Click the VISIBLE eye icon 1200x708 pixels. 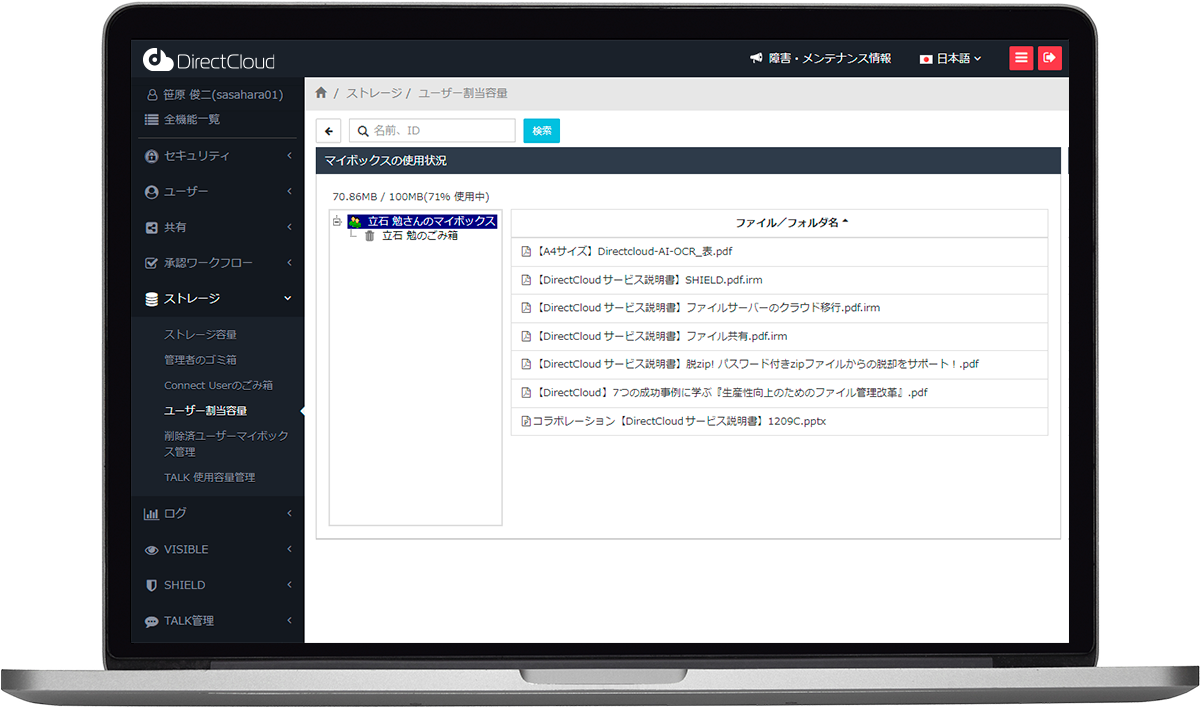(x=151, y=550)
